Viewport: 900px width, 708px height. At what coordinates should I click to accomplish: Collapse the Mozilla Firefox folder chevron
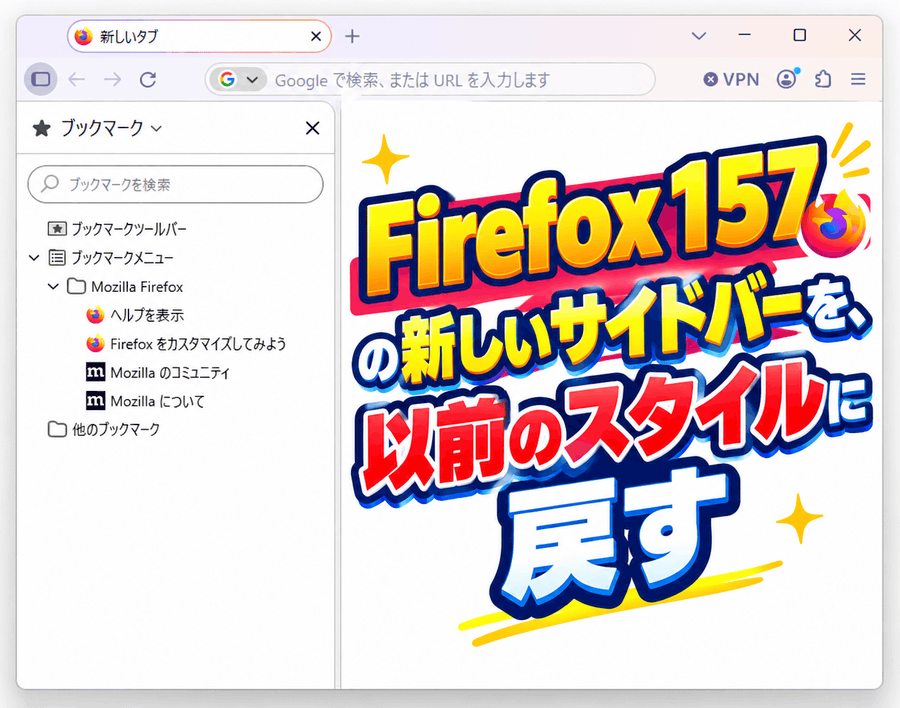click(x=53, y=286)
